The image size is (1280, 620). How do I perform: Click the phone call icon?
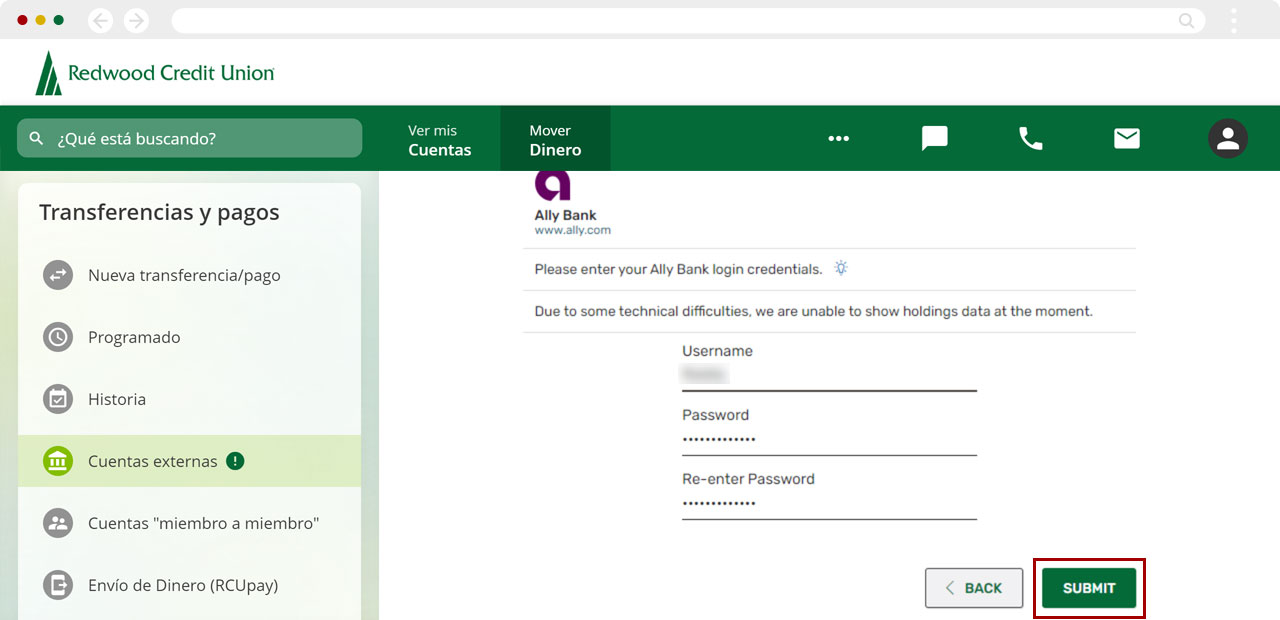[1030, 138]
